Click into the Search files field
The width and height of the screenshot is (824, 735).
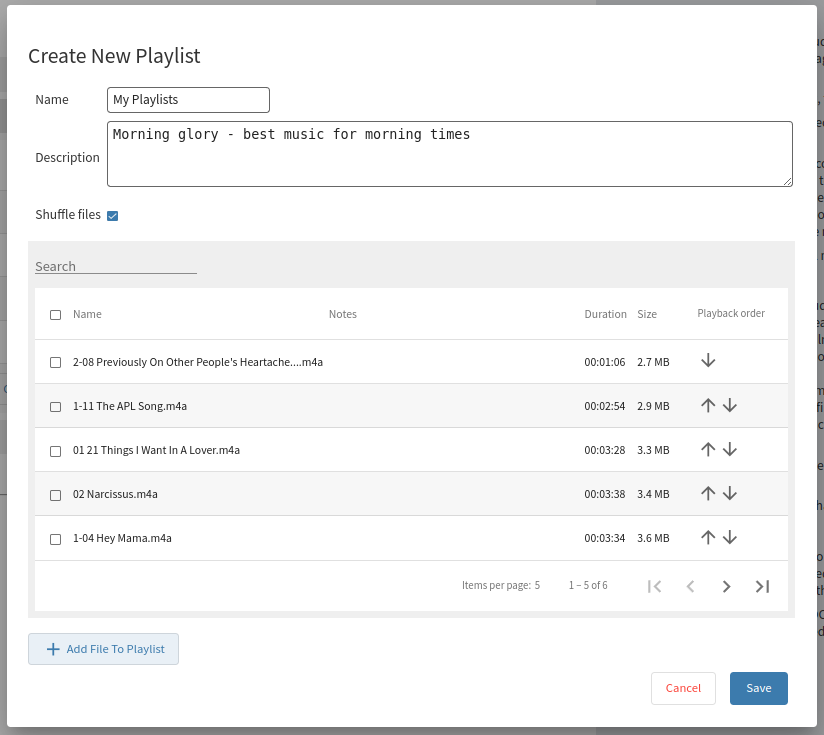tap(115, 266)
